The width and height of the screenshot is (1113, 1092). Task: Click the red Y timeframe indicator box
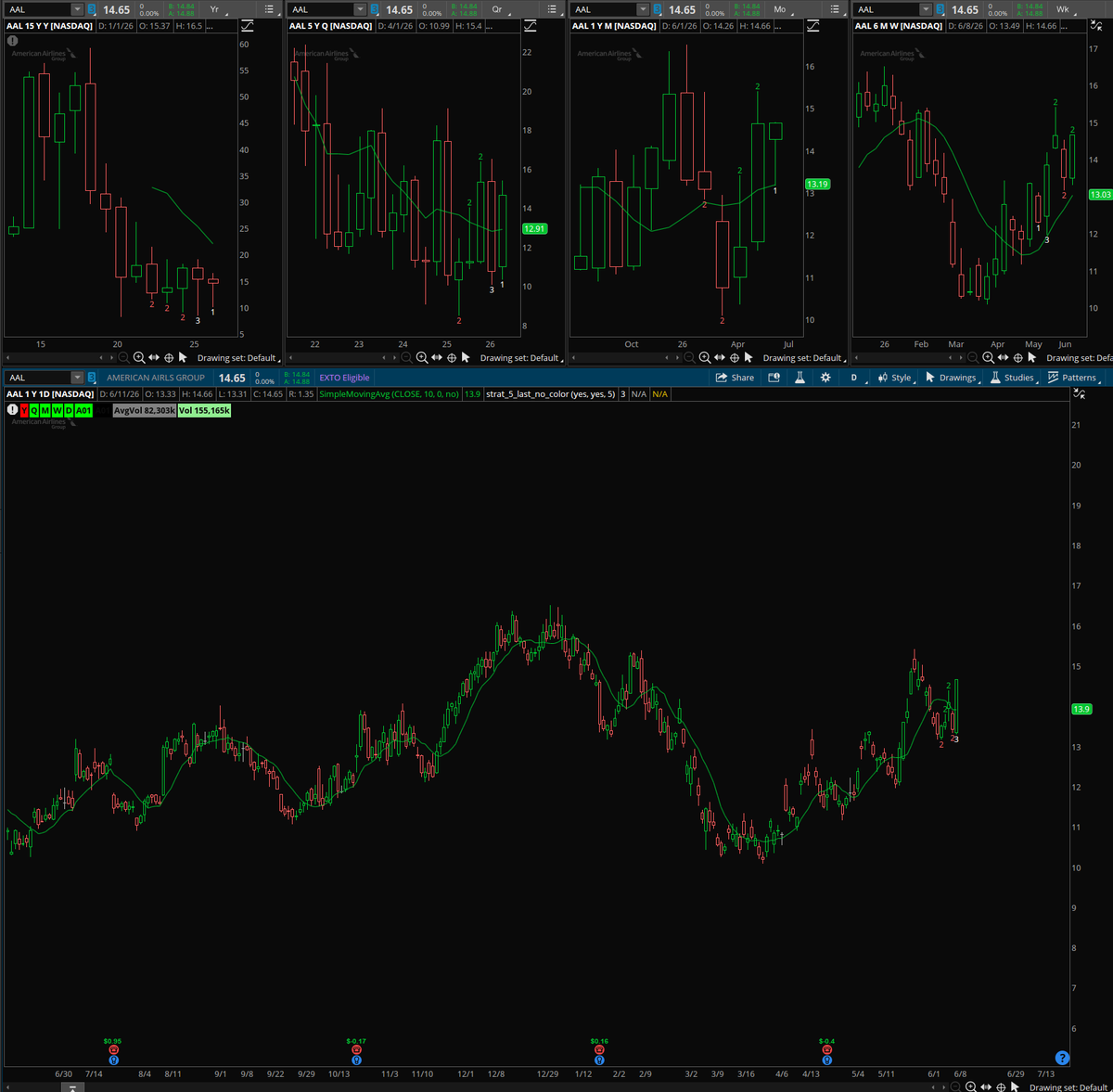[x=24, y=410]
